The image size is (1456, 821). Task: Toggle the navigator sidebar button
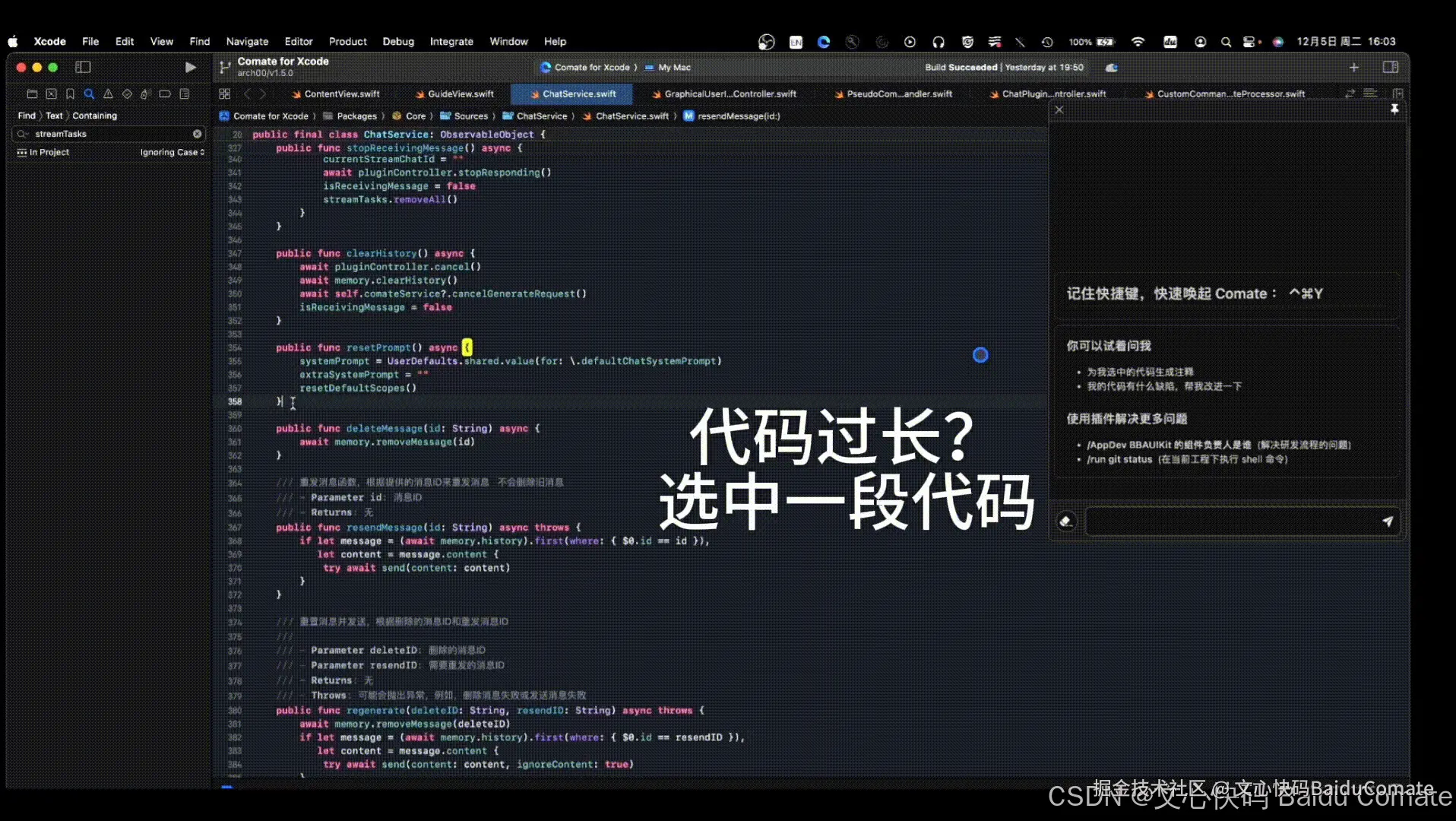pyautogui.click(x=83, y=68)
